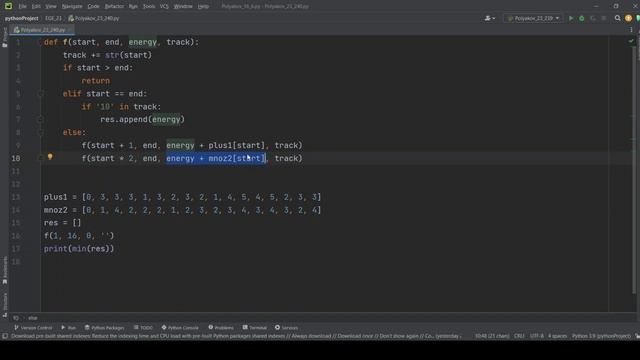Open the Run tool window at bottom
This screenshot has width=640, height=360.
69,328
